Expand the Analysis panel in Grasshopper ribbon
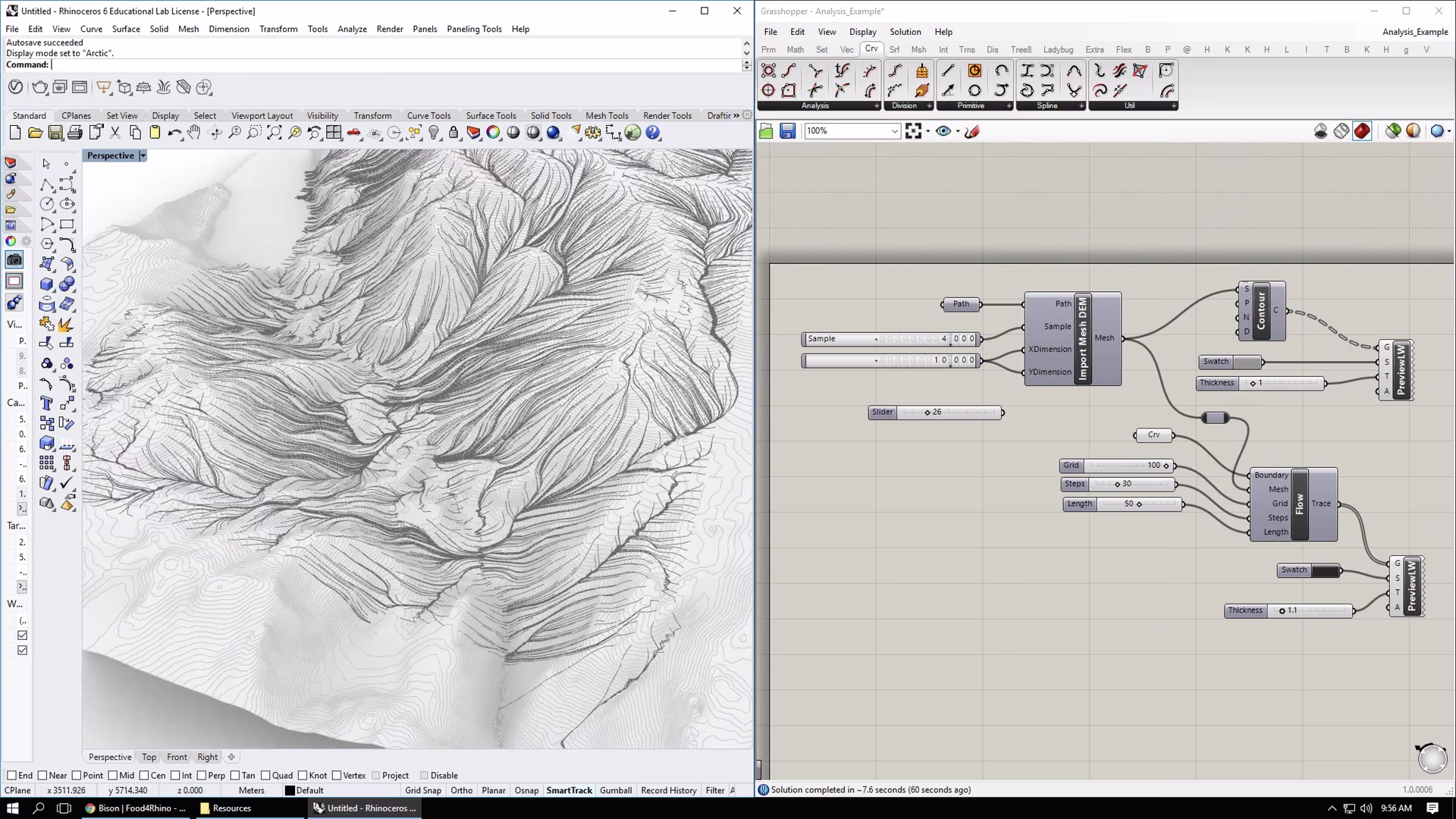Viewport: 1456px width, 819px height. 877,106
